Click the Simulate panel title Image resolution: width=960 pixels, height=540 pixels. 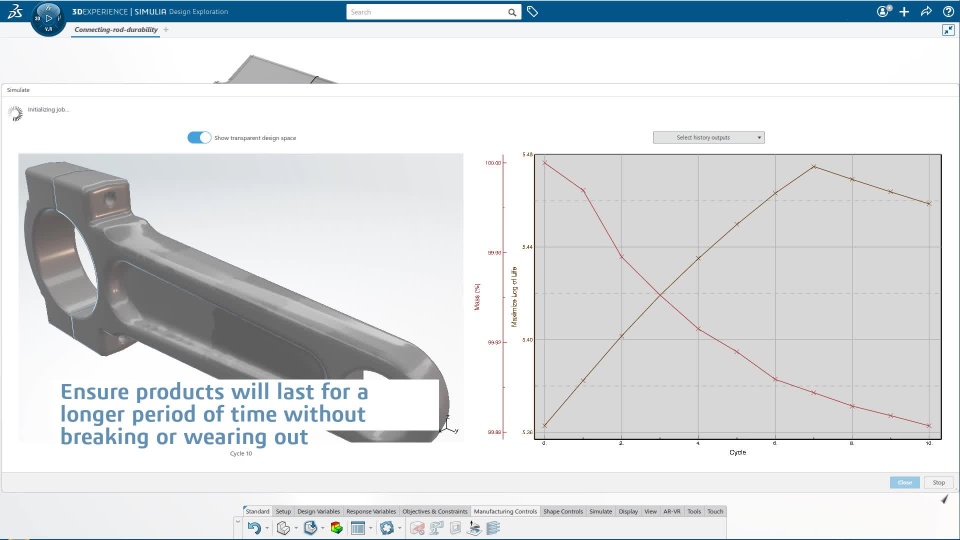[x=18, y=90]
